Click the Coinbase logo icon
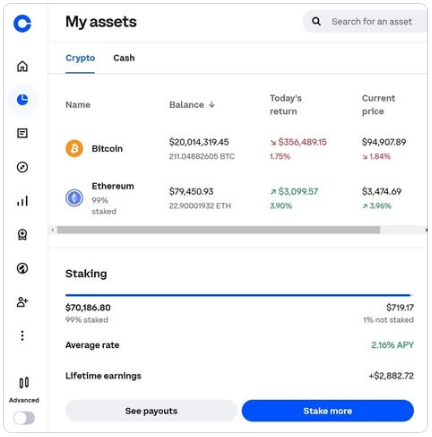 coord(22,23)
